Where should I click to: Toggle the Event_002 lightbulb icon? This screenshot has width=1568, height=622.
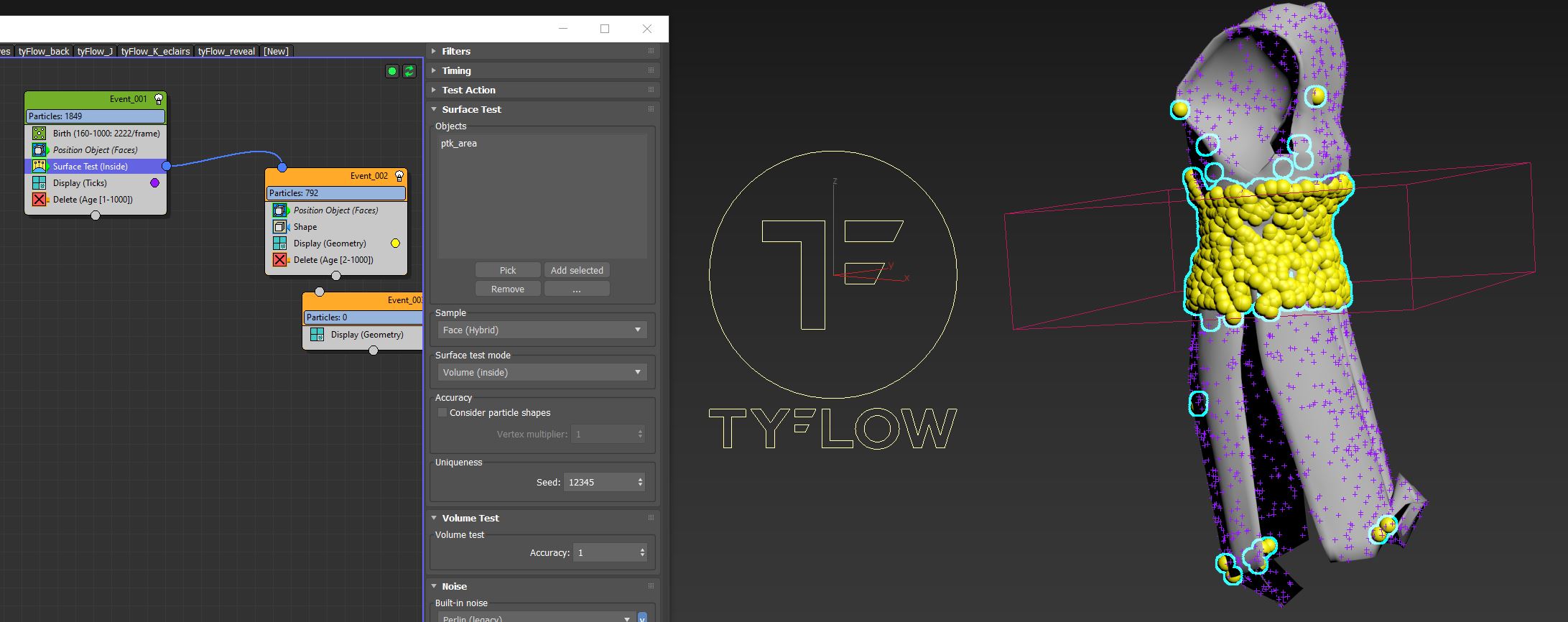pyautogui.click(x=399, y=176)
